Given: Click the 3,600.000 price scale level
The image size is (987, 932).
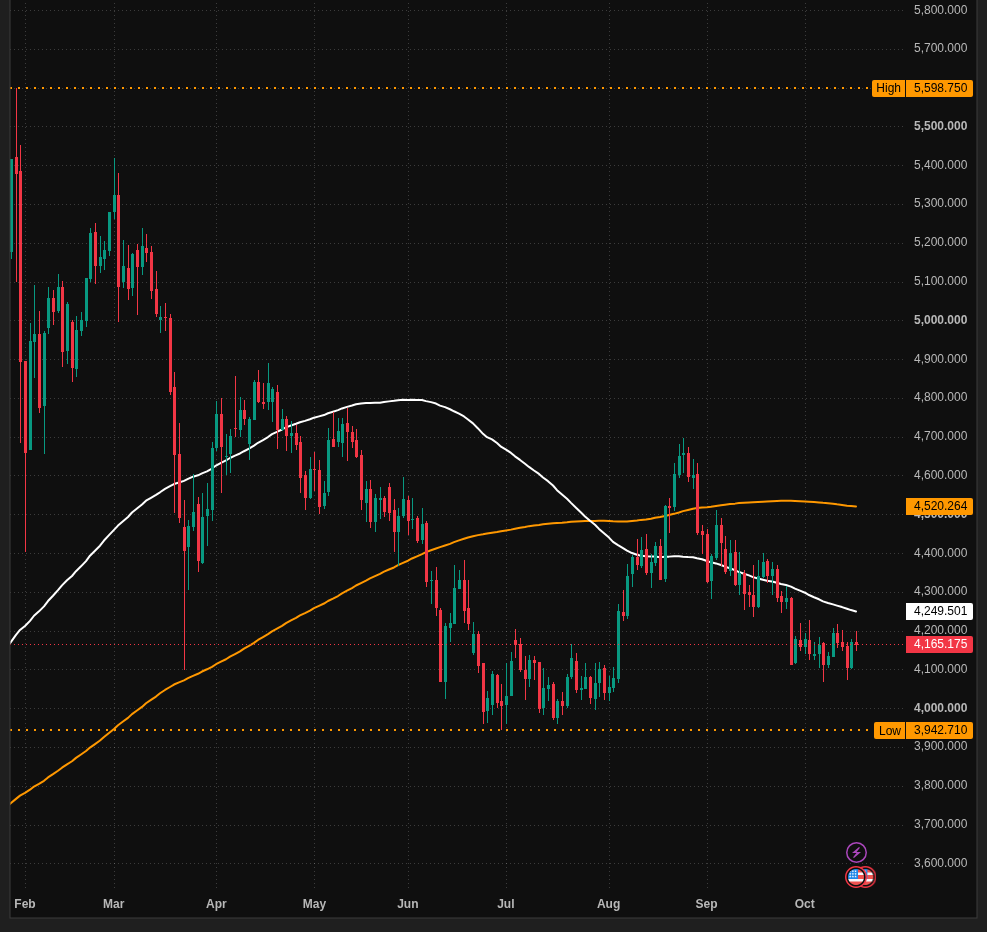Looking at the screenshot, I should coord(940,863).
